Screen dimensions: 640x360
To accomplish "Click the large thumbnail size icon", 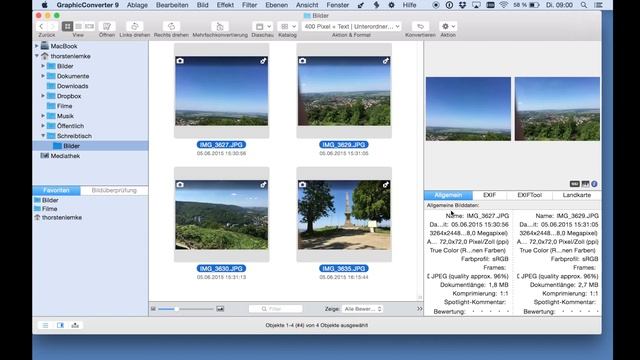I will (220, 309).
